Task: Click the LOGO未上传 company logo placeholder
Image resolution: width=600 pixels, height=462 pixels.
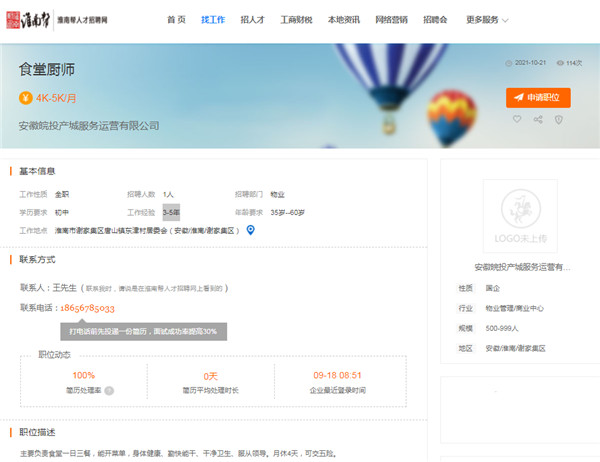Action: click(520, 216)
